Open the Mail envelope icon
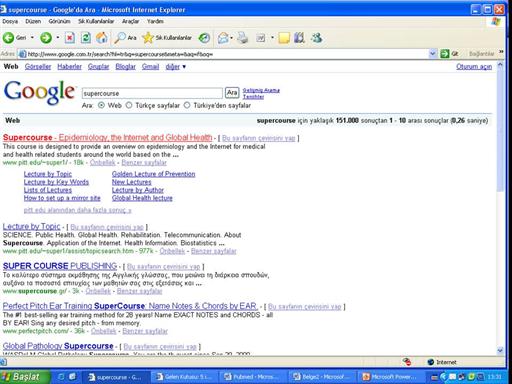This screenshot has width=512, height=384. tap(223, 38)
